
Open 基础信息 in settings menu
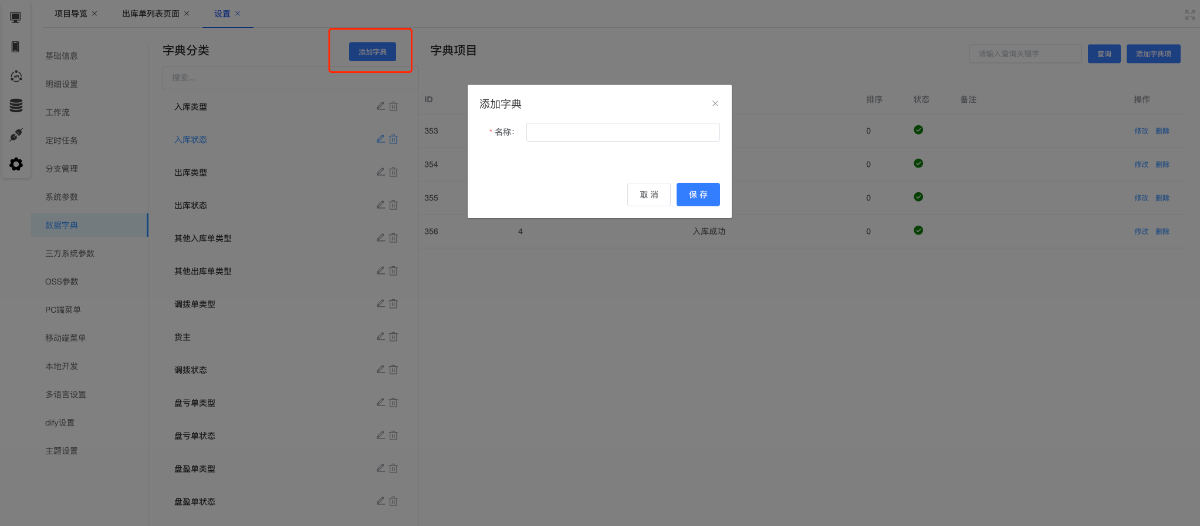(x=62, y=56)
